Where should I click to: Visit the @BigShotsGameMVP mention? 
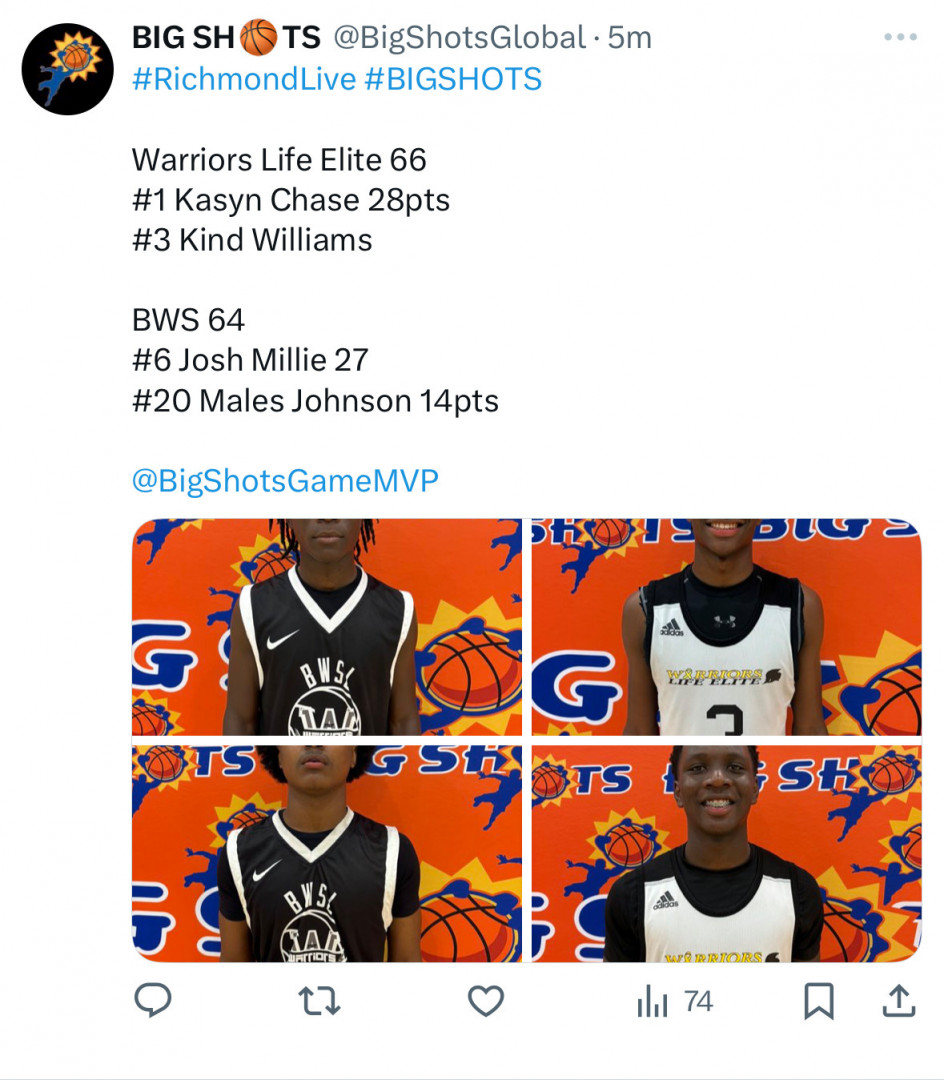click(285, 481)
